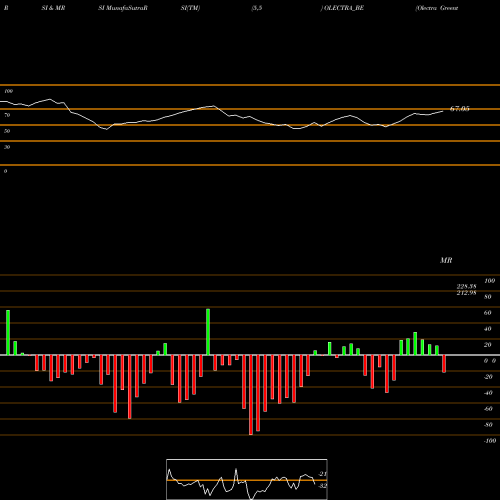Open the mini overview chart thumbnail
The image size is (500, 500).
click(247, 479)
